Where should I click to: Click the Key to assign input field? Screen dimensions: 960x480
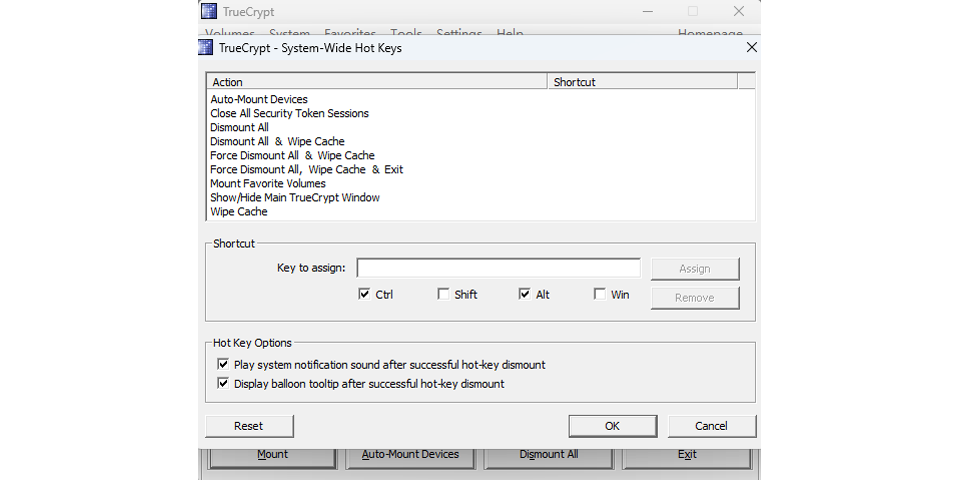498,268
